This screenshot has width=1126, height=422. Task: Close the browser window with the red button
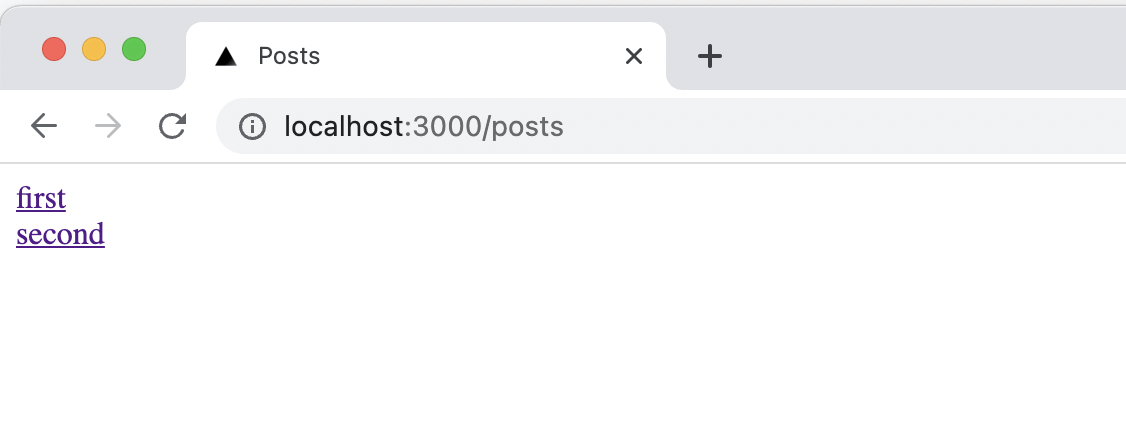pos(54,49)
